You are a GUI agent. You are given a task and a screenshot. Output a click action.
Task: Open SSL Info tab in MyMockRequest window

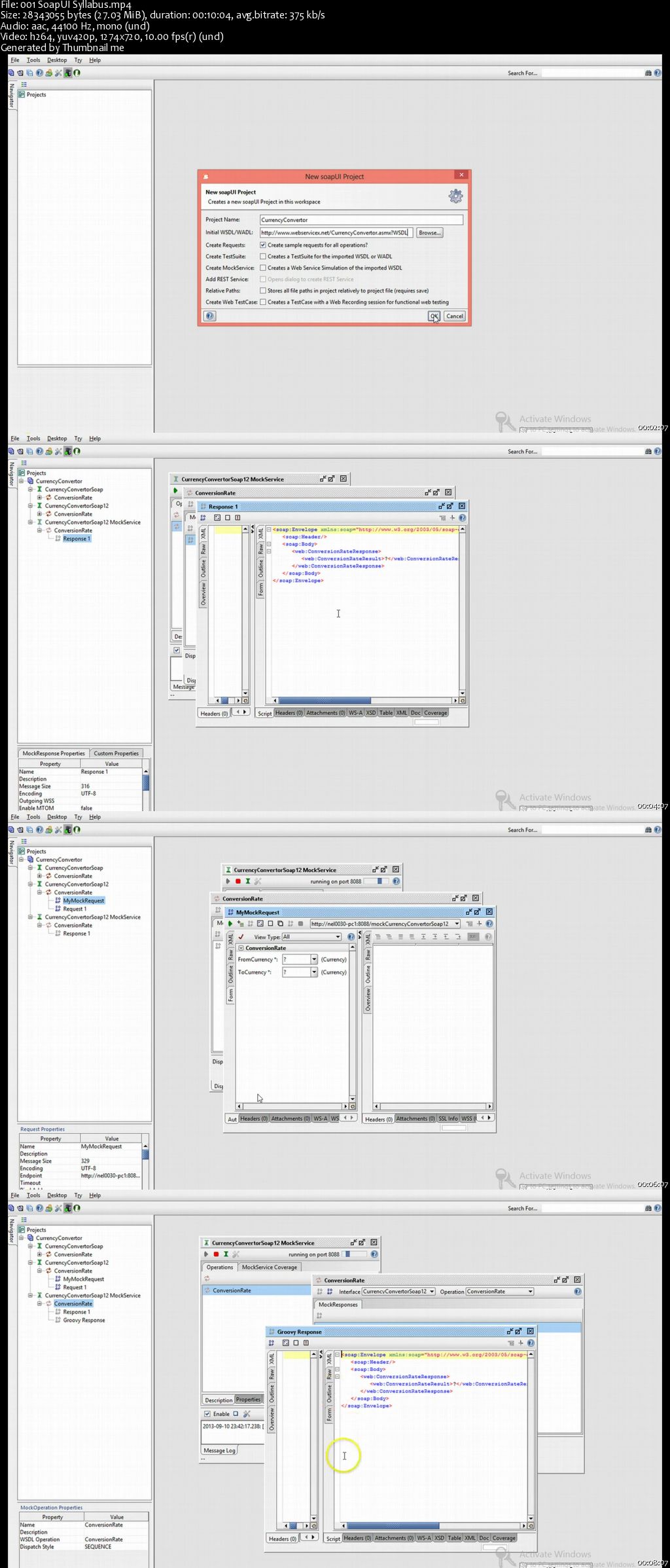pyautogui.click(x=448, y=1119)
